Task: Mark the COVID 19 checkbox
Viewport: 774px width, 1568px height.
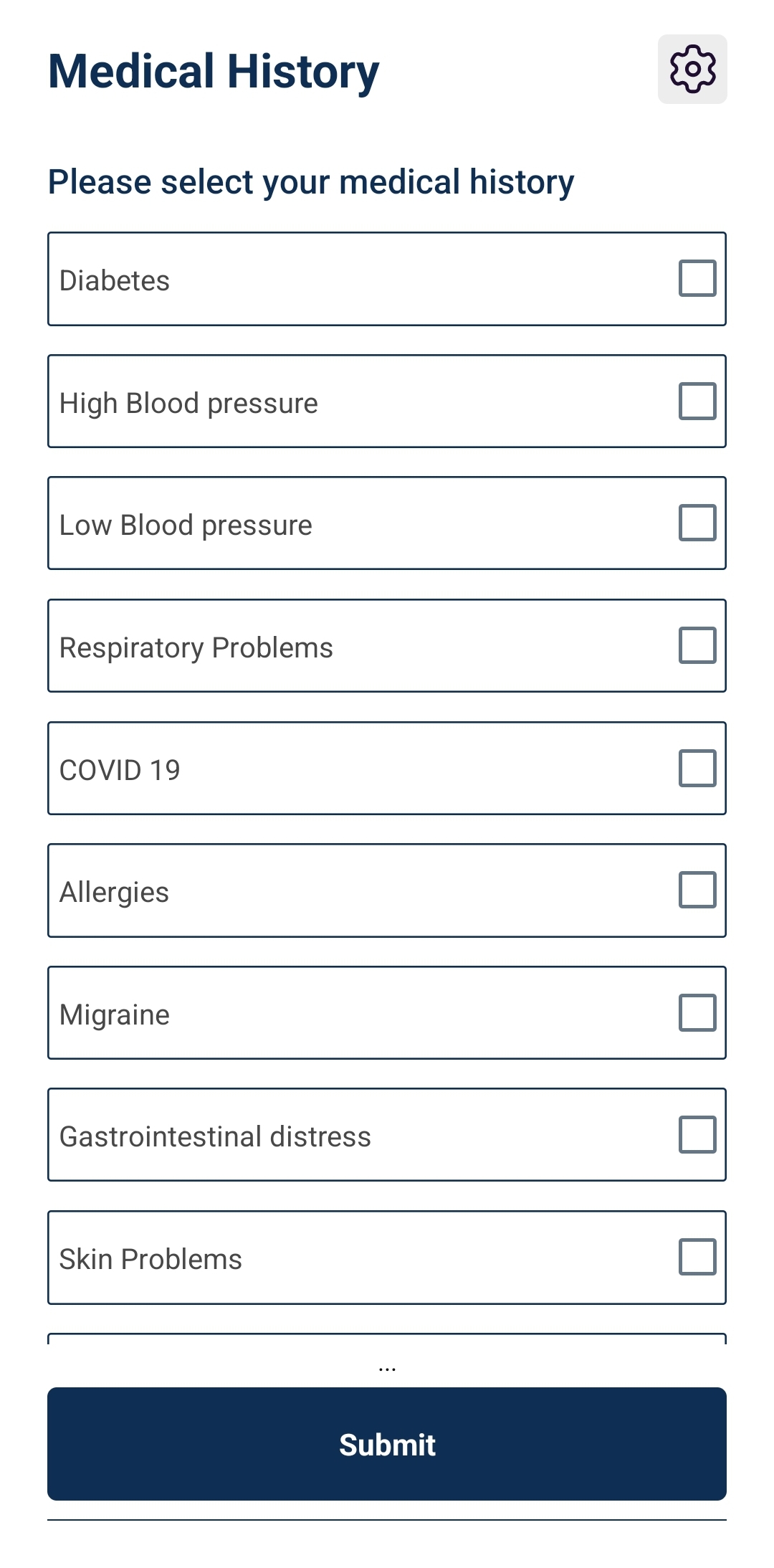Action: [x=697, y=768]
